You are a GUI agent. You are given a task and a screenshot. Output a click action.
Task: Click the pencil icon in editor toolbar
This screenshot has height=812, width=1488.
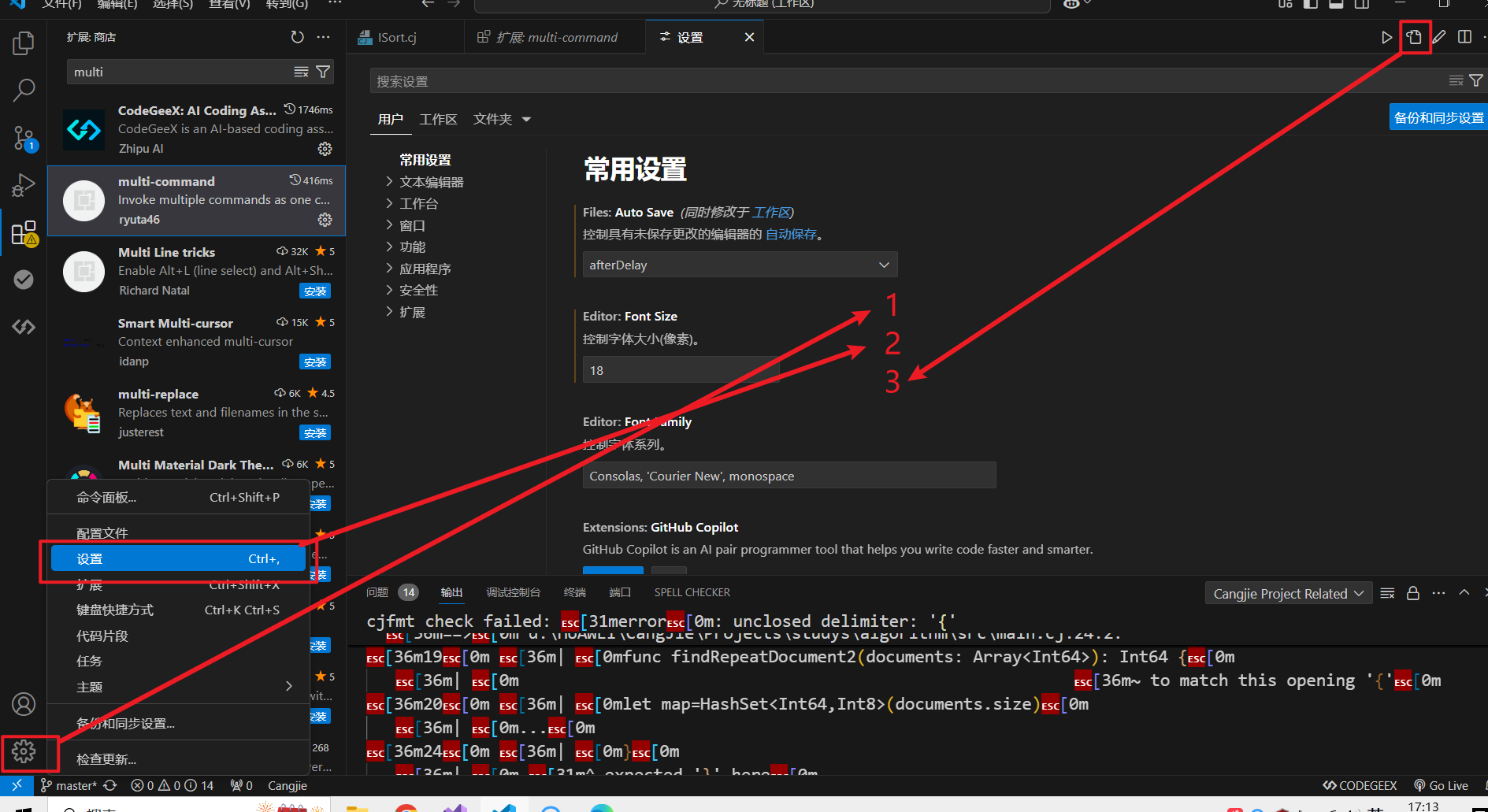[x=1439, y=37]
